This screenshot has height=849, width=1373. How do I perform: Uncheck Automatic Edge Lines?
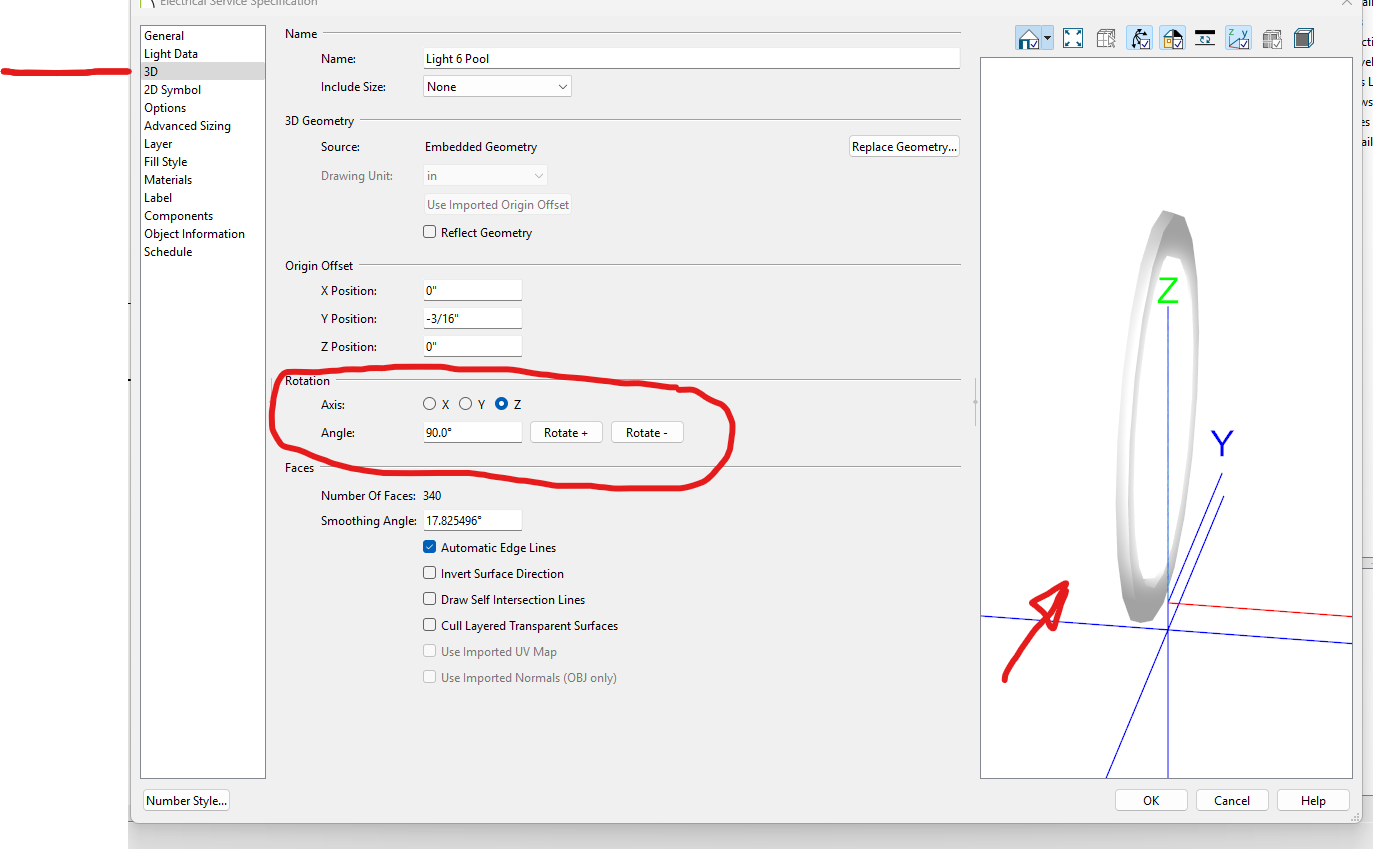click(x=430, y=547)
